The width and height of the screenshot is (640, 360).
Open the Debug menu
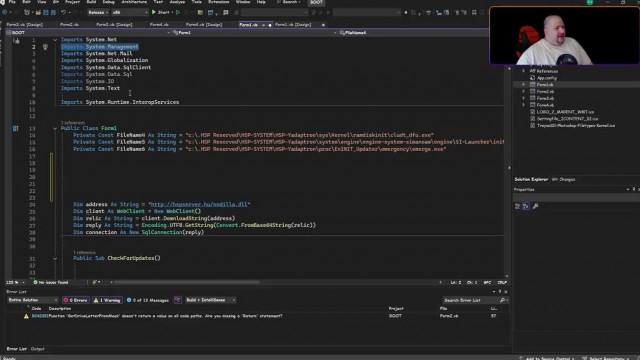click(x=108, y=2)
